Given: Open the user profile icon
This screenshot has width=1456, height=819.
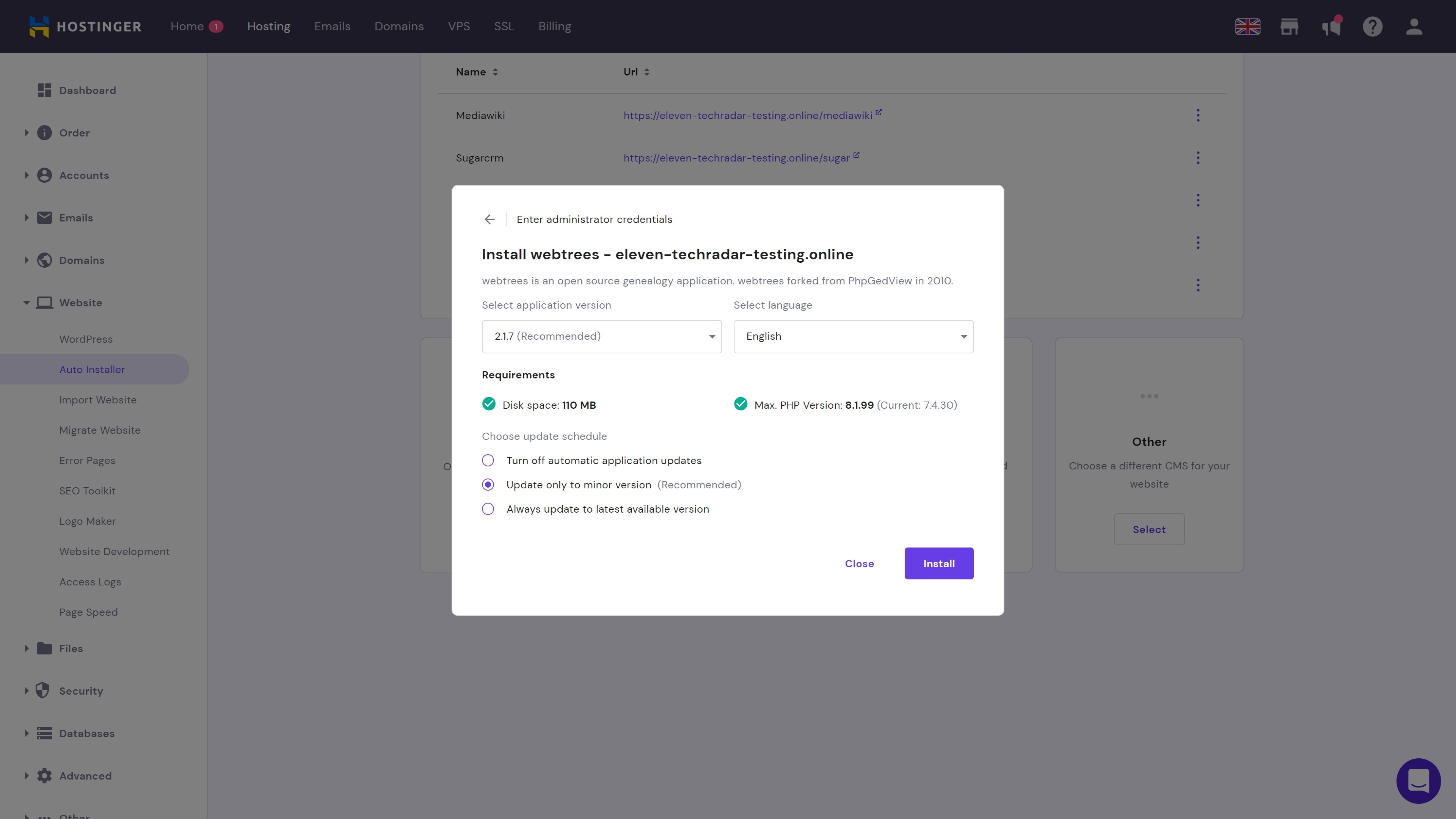Looking at the screenshot, I should [x=1414, y=27].
